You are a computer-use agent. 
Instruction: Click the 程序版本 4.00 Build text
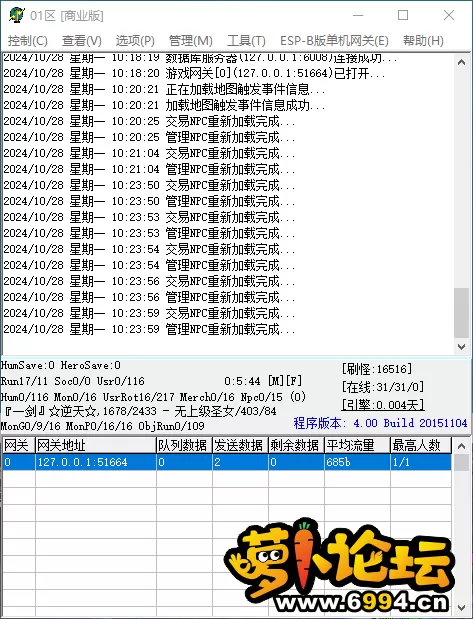click(x=380, y=423)
